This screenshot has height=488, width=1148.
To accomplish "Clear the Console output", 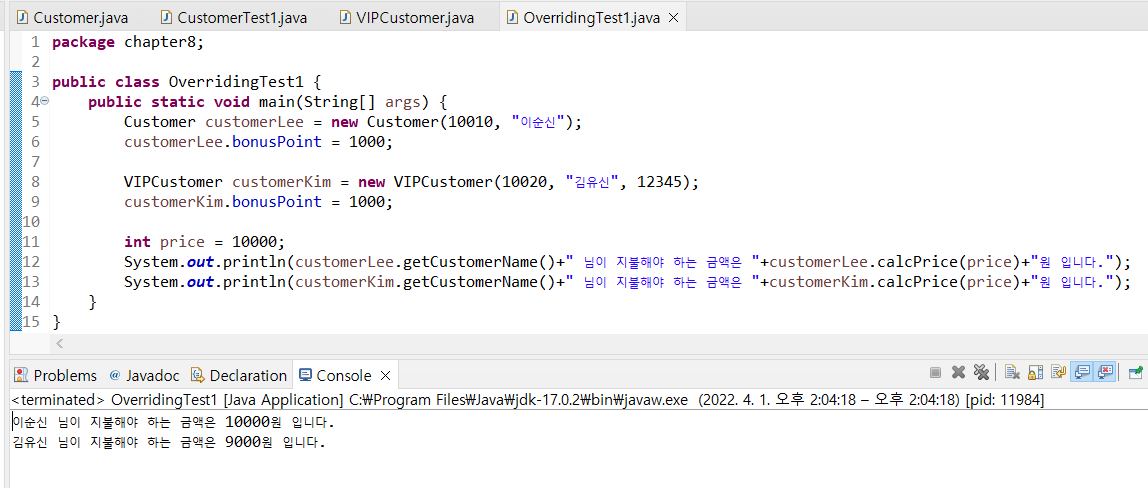I will pyautogui.click(x=1012, y=373).
